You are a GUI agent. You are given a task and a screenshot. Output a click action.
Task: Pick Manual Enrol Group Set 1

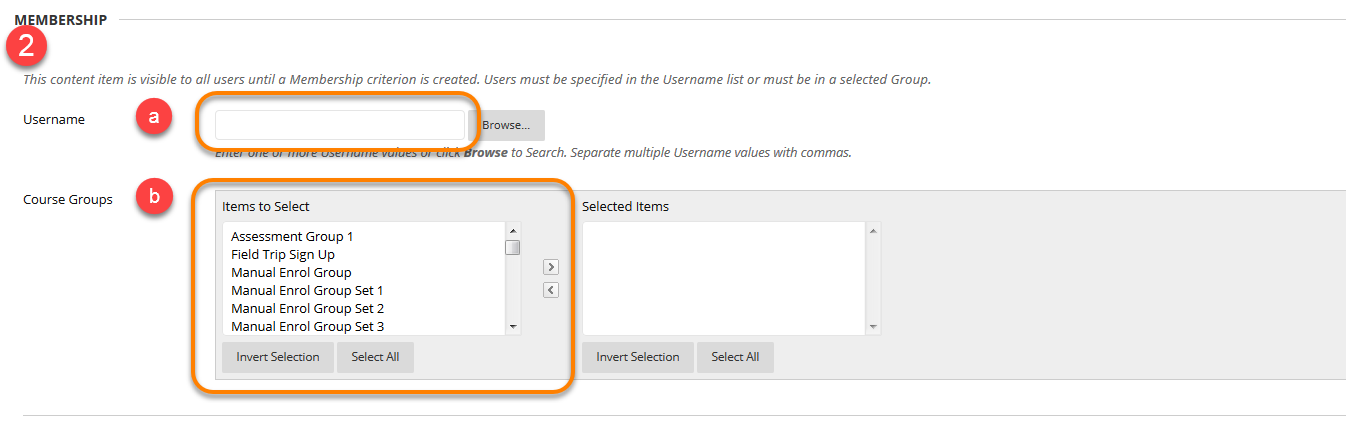[307, 291]
